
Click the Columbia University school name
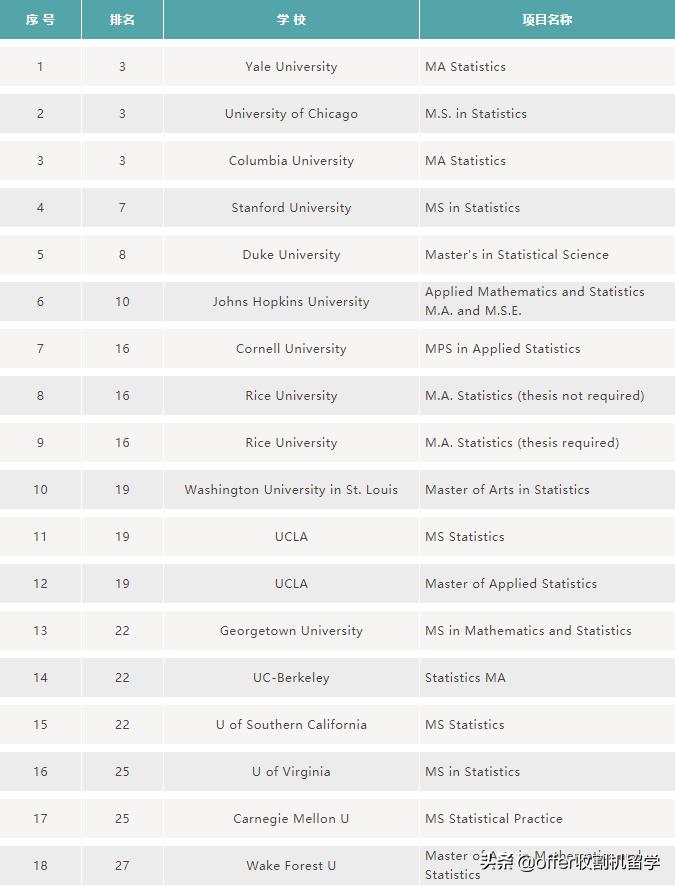point(291,161)
